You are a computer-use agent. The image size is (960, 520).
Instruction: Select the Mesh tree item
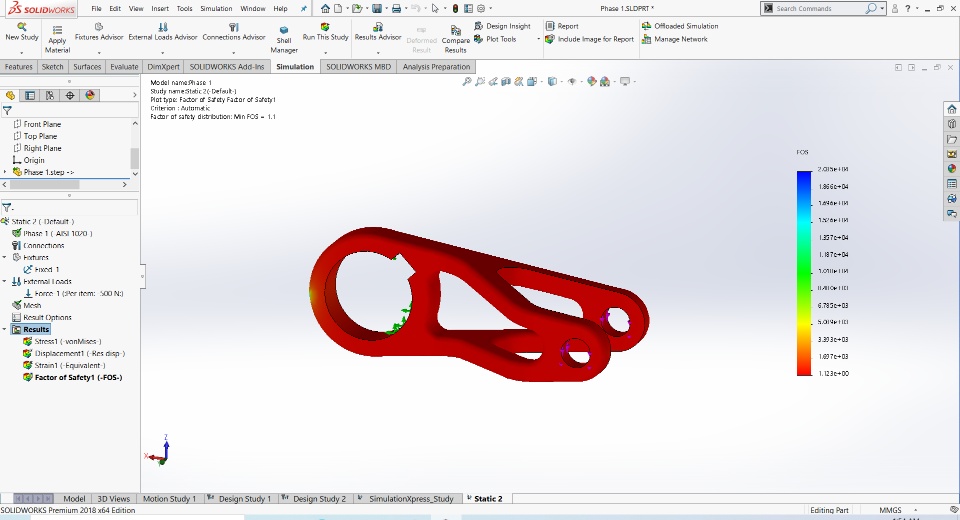[x=32, y=305]
